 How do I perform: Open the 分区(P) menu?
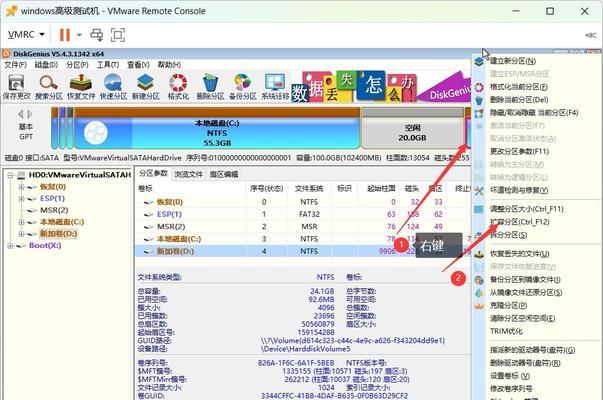coord(77,65)
